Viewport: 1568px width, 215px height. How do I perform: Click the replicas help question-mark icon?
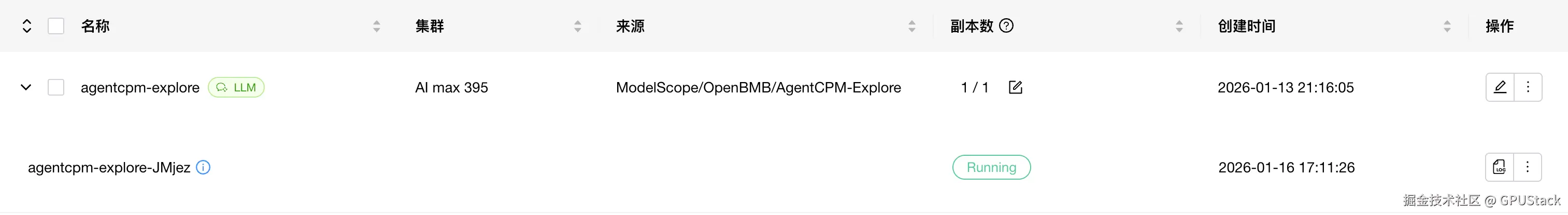tap(1007, 25)
